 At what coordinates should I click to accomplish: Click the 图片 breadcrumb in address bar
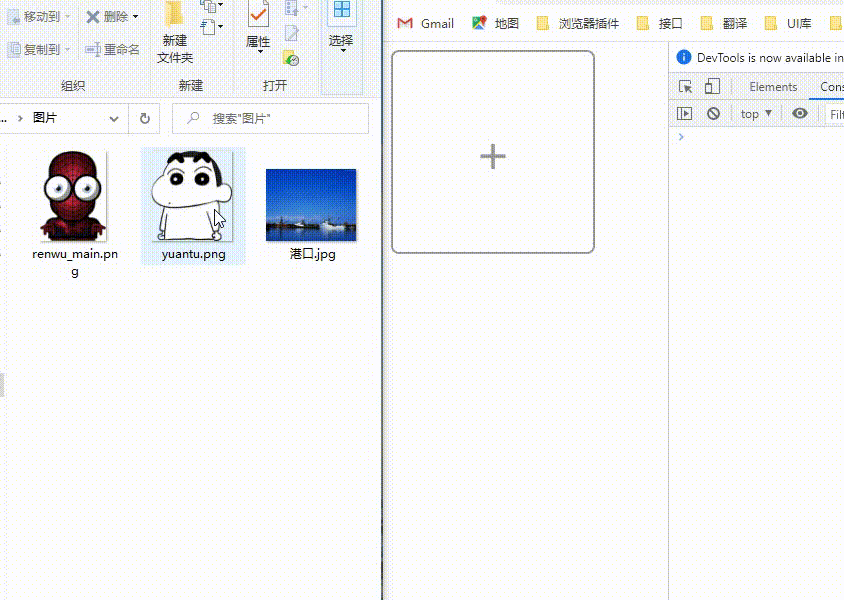coord(45,118)
